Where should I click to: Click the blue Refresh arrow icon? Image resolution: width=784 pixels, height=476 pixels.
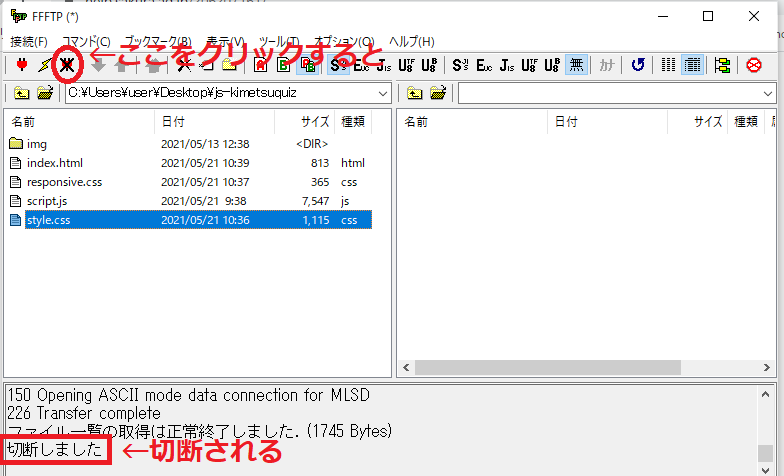pyautogui.click(x=638, y=64)
